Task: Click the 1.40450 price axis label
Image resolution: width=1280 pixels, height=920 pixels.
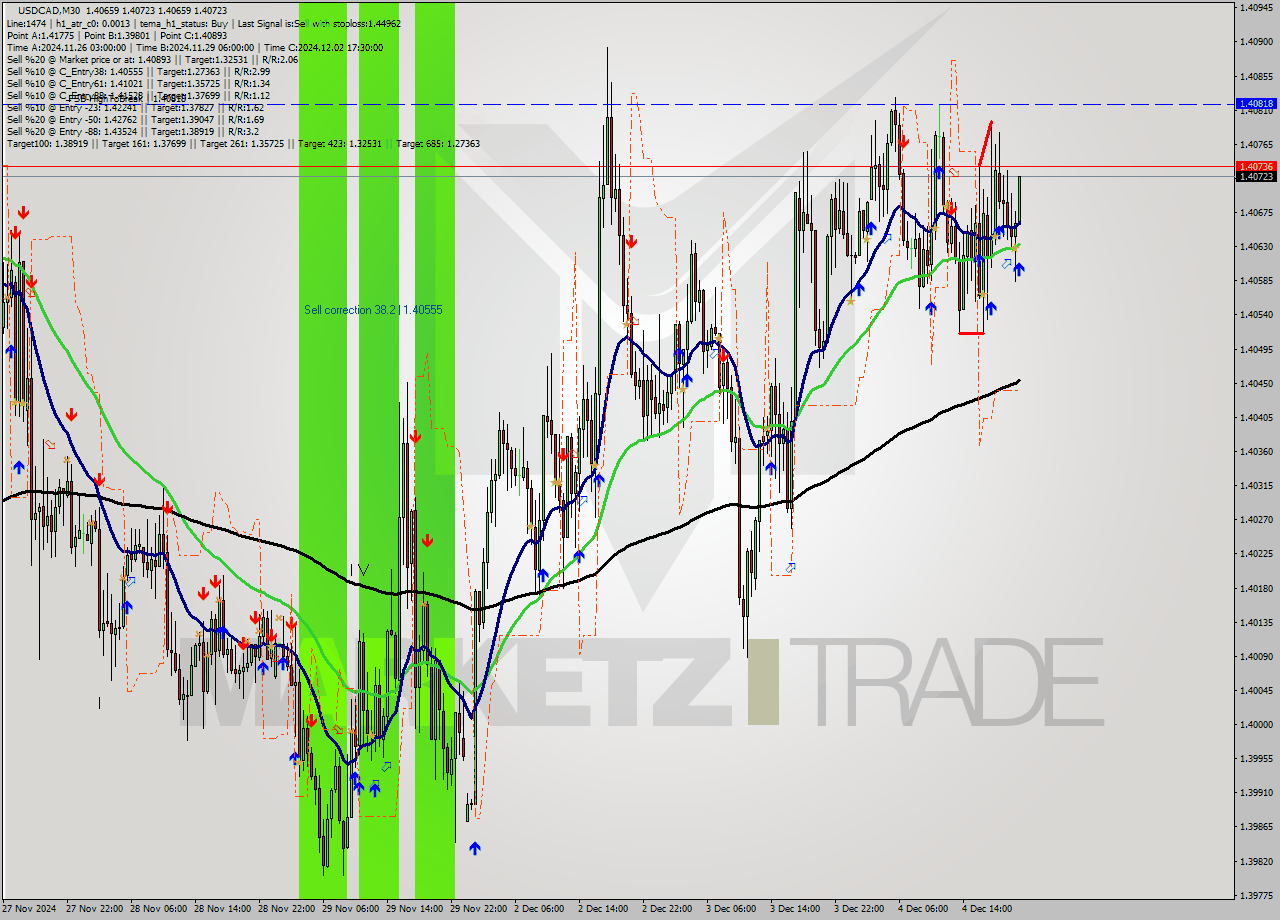Action: [x=1256, y=383]
